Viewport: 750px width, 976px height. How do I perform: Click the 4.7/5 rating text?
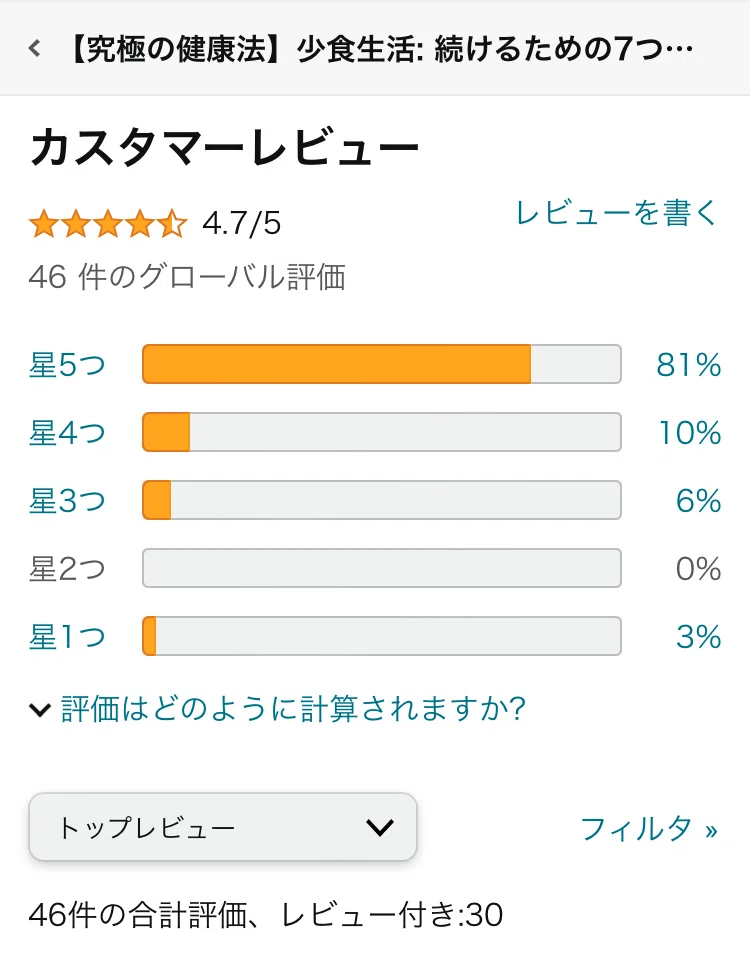click(x=241, y=223)
